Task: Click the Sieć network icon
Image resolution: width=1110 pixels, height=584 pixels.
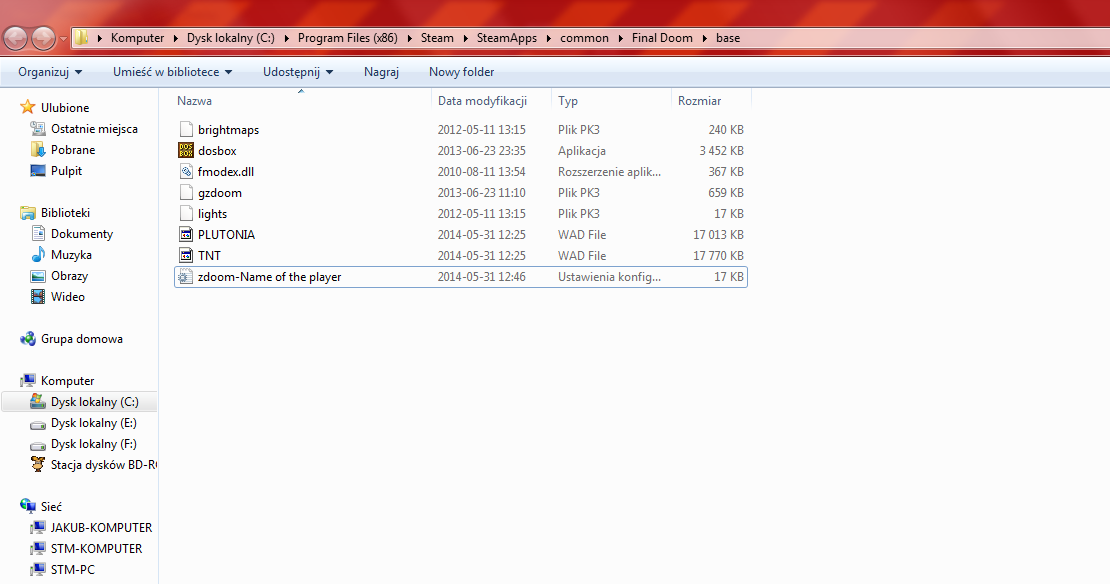Action: point(28,506)
